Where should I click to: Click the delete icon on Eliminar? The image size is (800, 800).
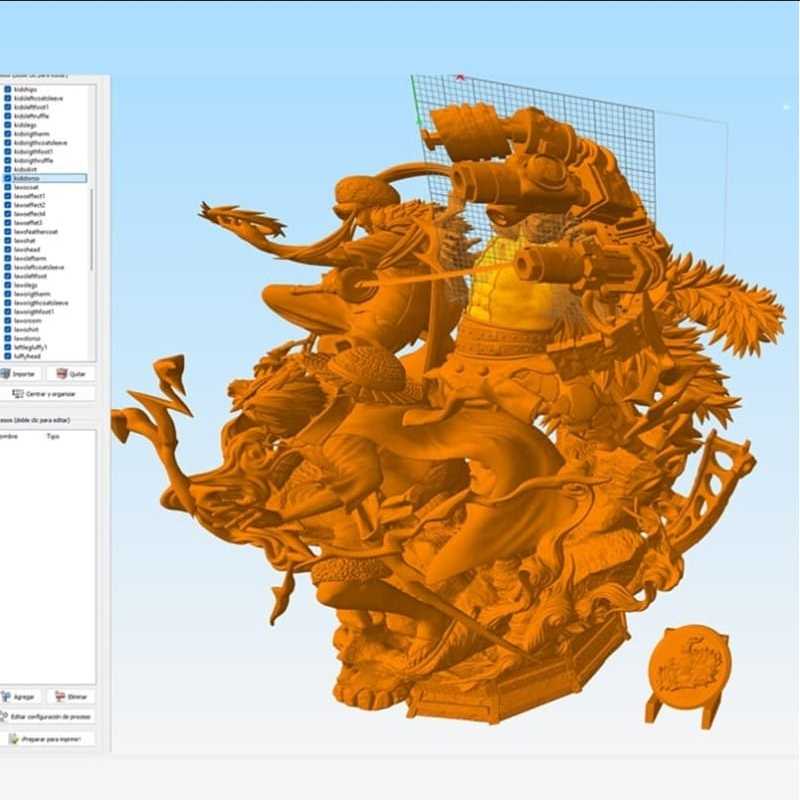(x=60, y=696)
